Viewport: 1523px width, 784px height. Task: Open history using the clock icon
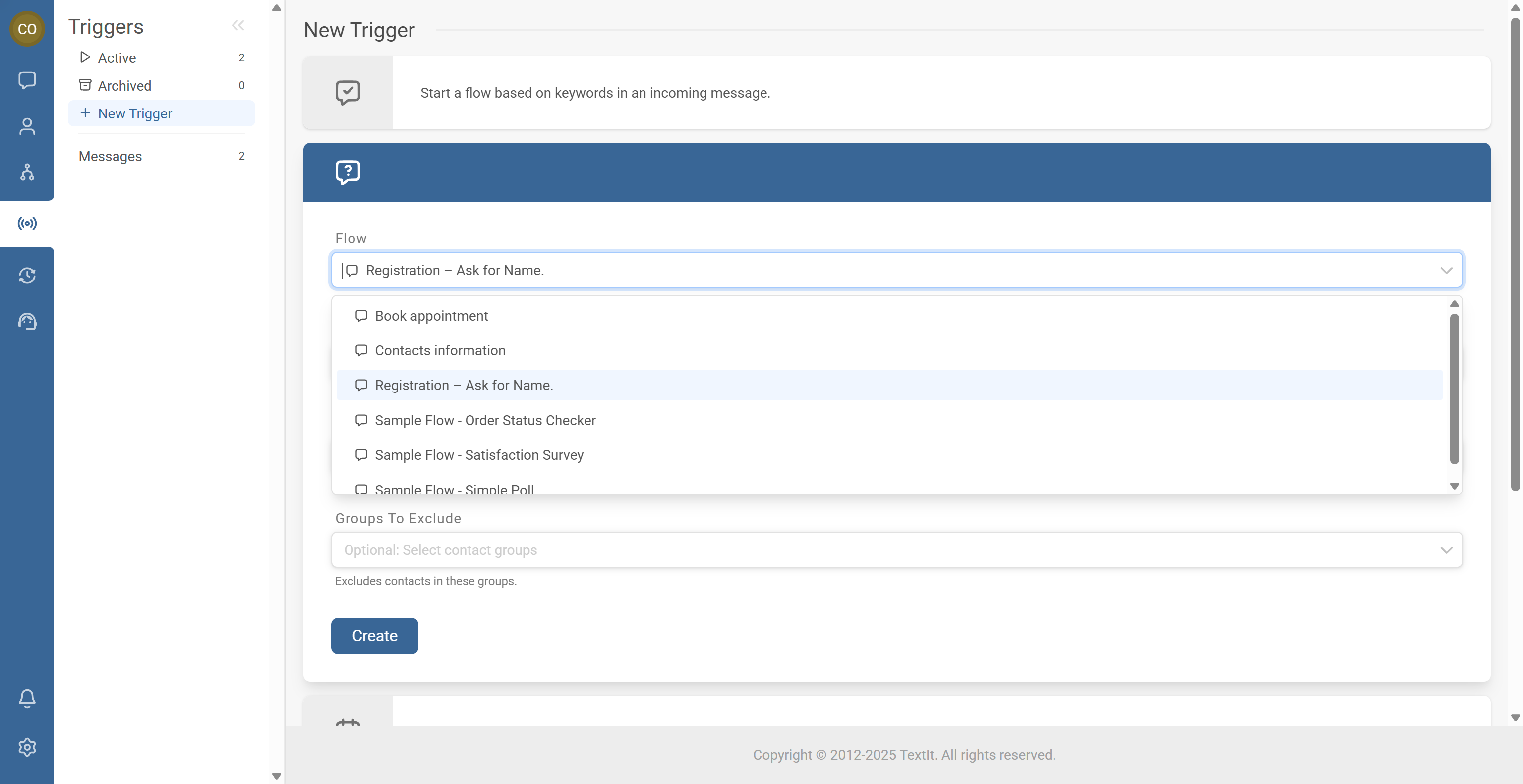(x=27, y=276)
